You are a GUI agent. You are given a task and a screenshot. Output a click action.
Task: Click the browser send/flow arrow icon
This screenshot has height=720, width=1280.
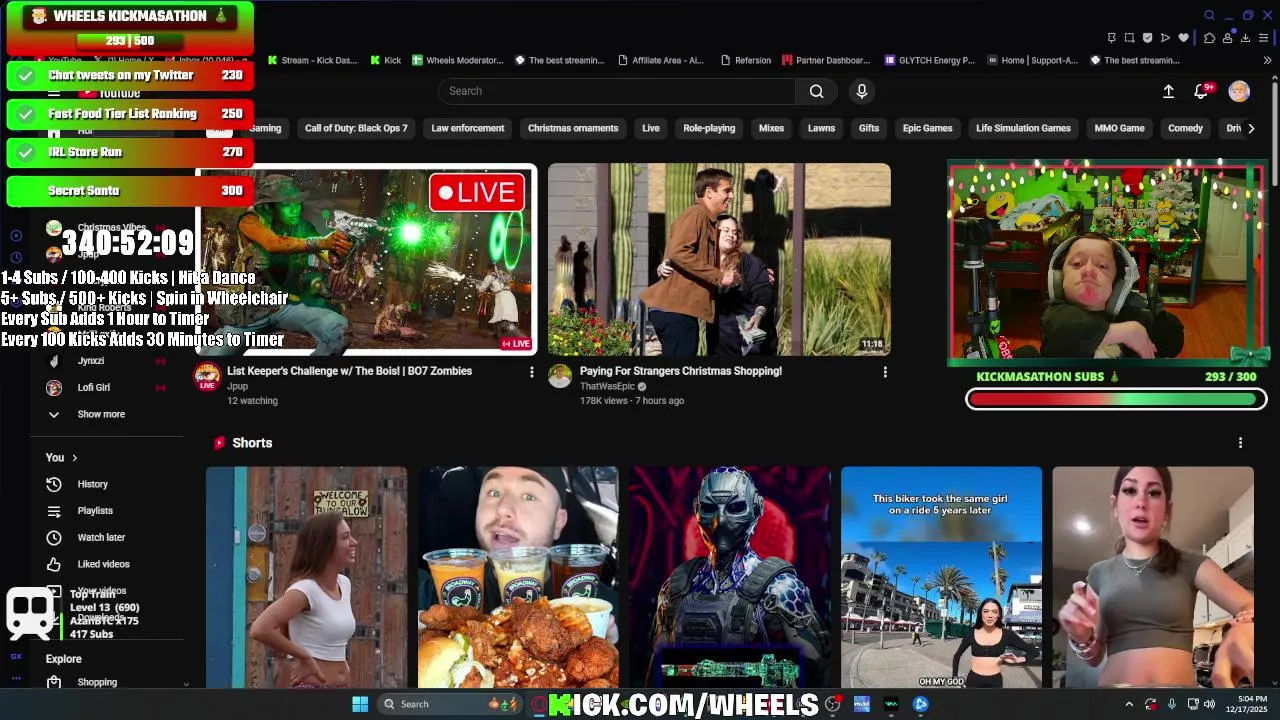[1165, 38]
